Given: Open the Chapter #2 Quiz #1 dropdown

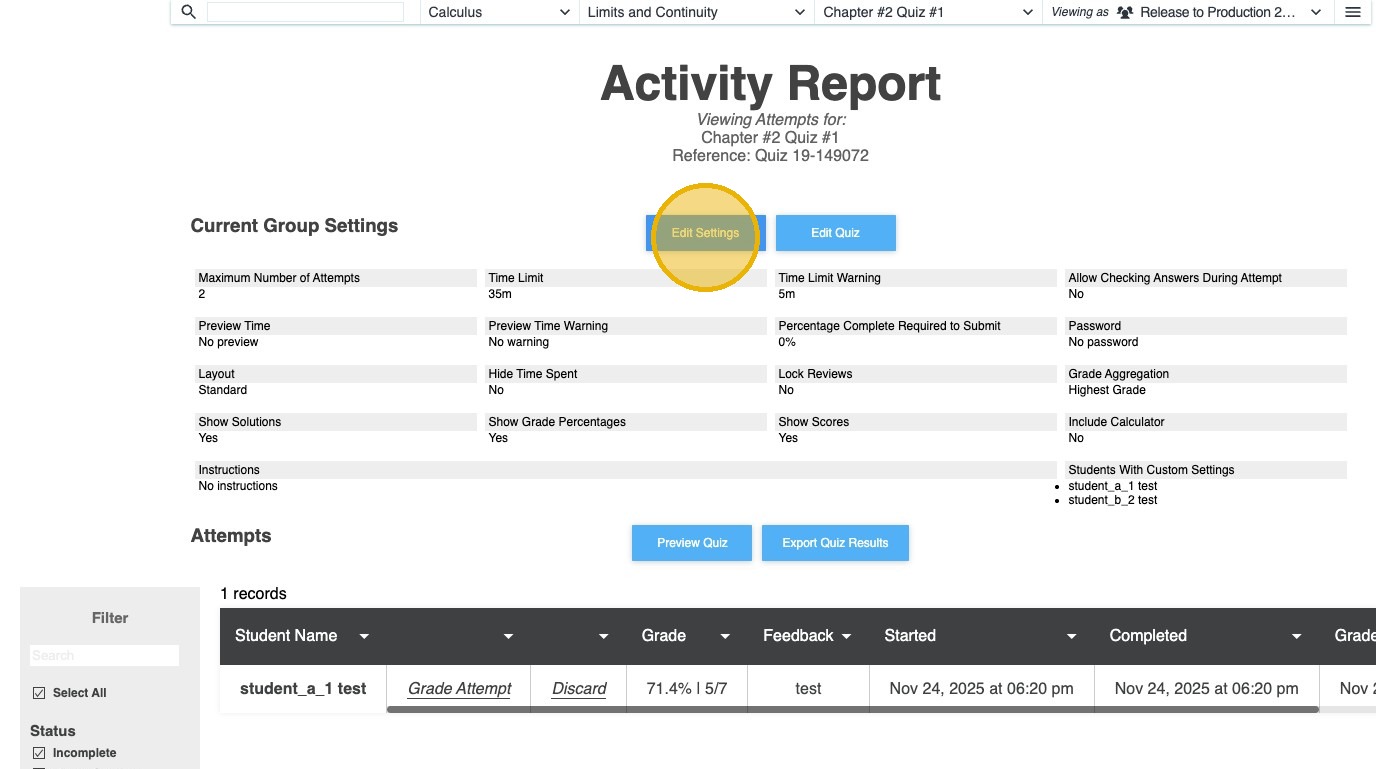Looking at the screenshot, I should (x=927, y=12).
